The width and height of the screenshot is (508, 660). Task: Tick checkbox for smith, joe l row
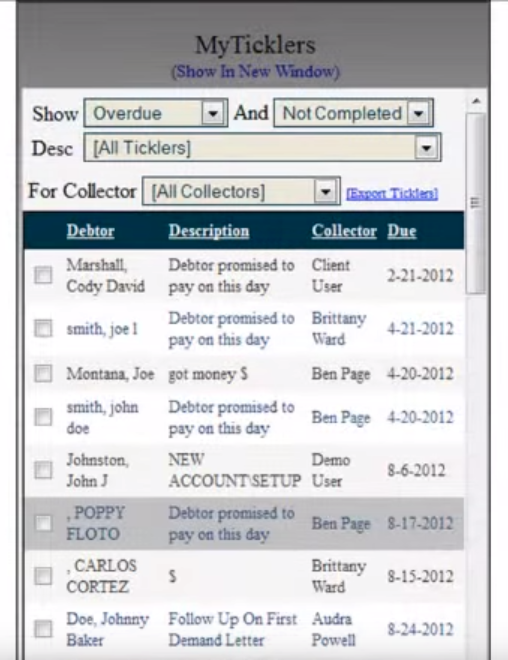43,328
